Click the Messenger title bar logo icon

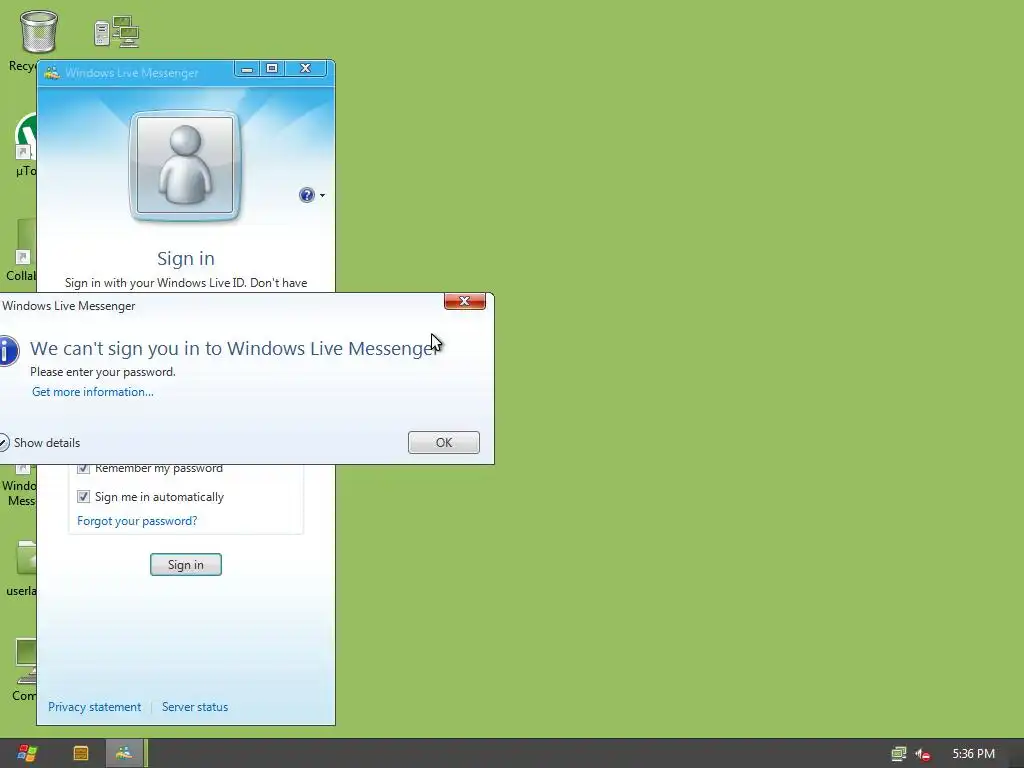(x=52, y=72)
